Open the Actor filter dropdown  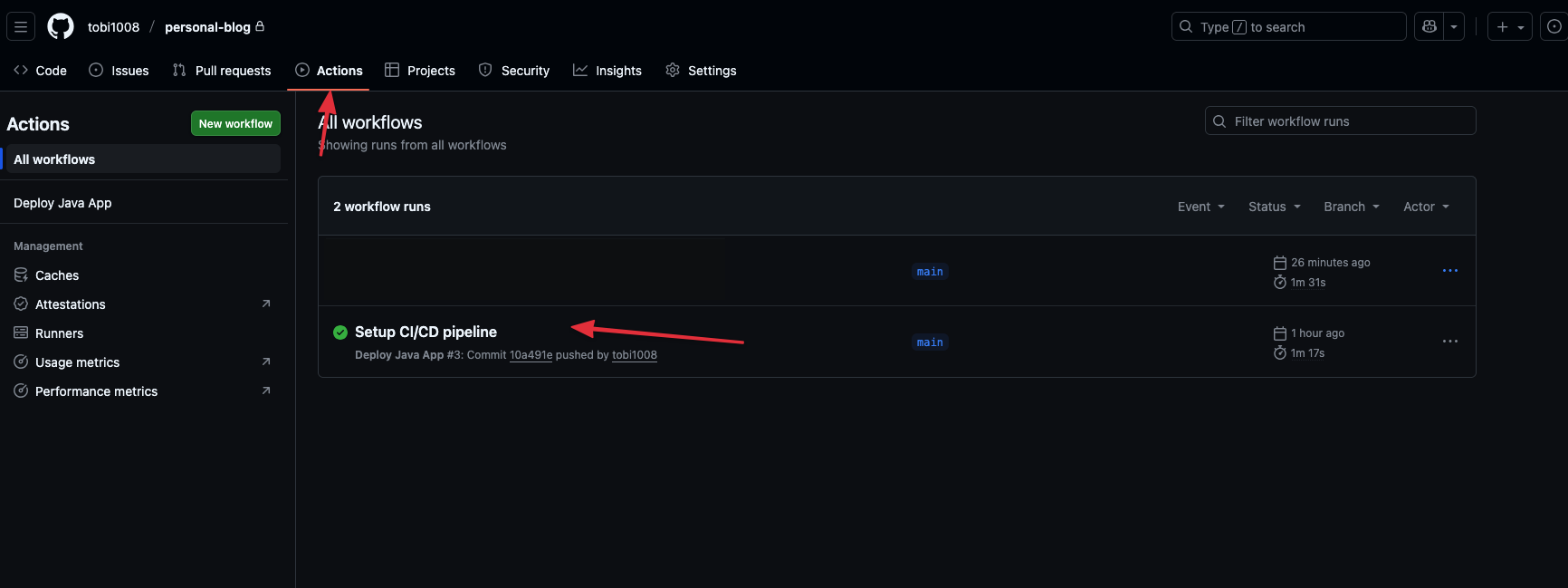[1426, 207]
